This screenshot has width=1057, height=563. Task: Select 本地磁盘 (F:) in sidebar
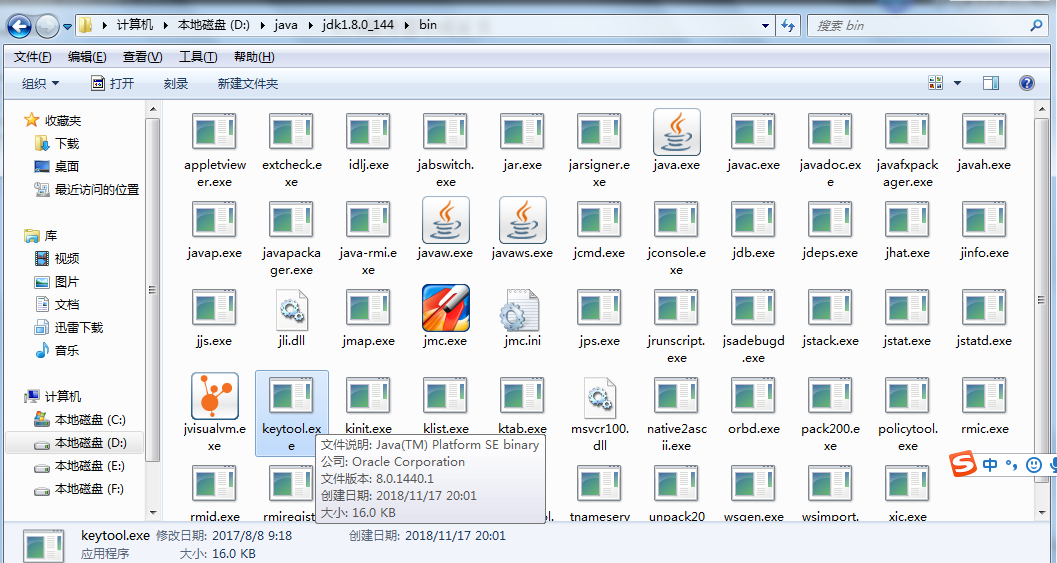[x=90, y=489]
